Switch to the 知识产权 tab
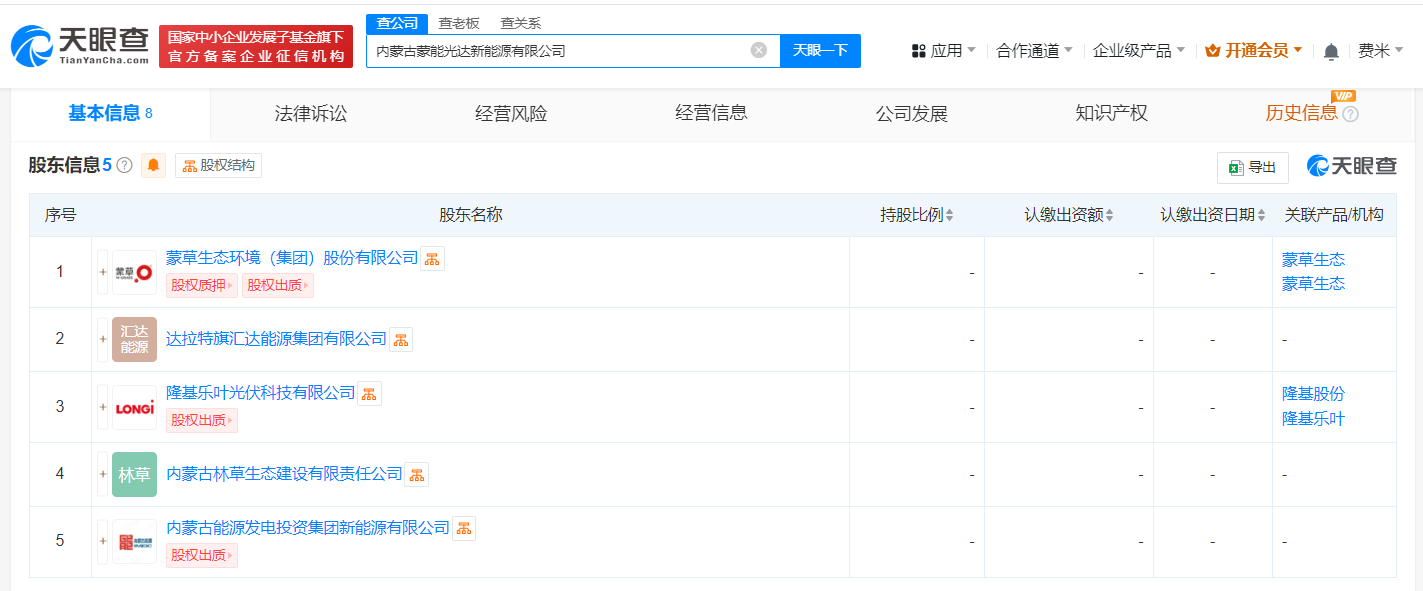Viewport: 1423px width, 591px height. (x=1111, y=114)
